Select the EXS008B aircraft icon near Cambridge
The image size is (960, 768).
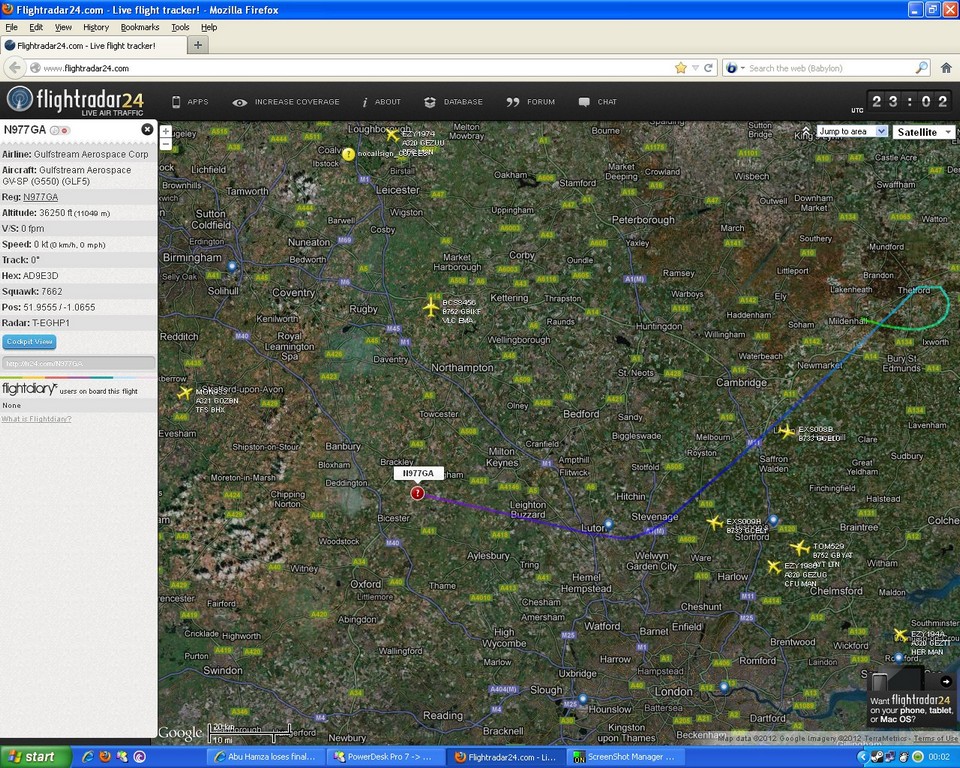click(x=787, y=431)
